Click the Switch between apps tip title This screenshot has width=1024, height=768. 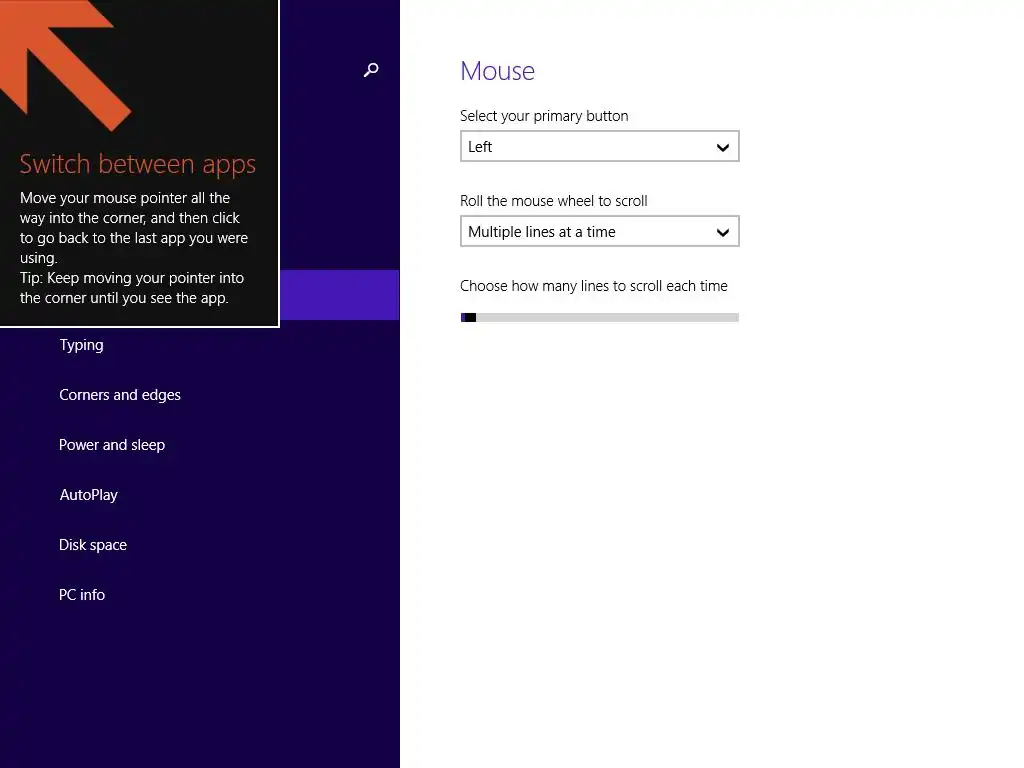click(x=138, y=164)
